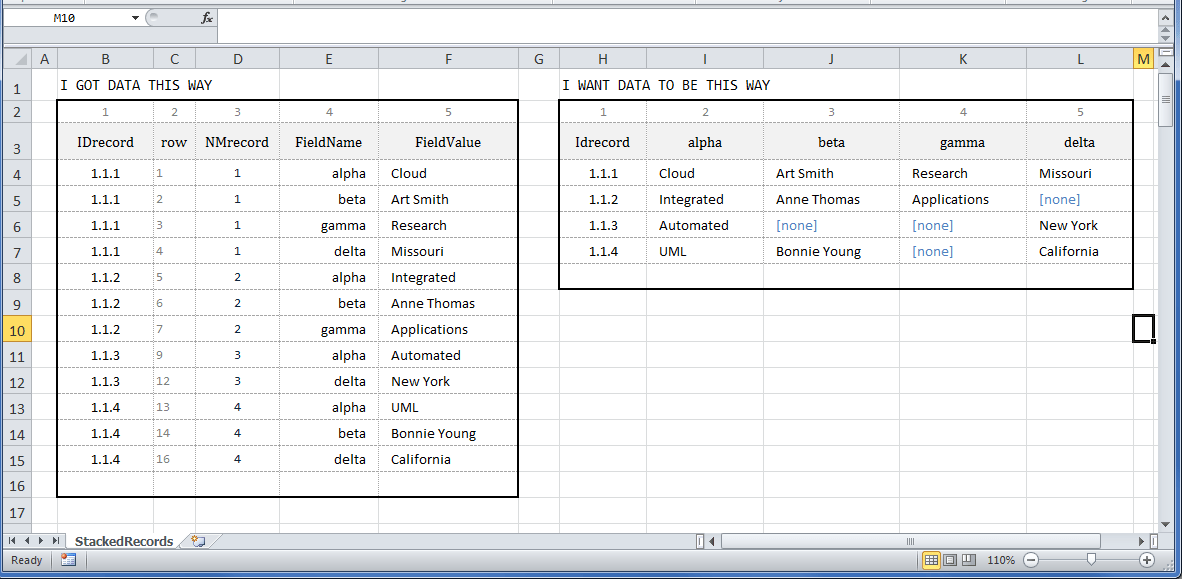The height and width of the screenshot is (579, 1182).
Task: Click the previous-sheet navigation arrow icon
Action: pyautogui.click(x=25, y=540)
